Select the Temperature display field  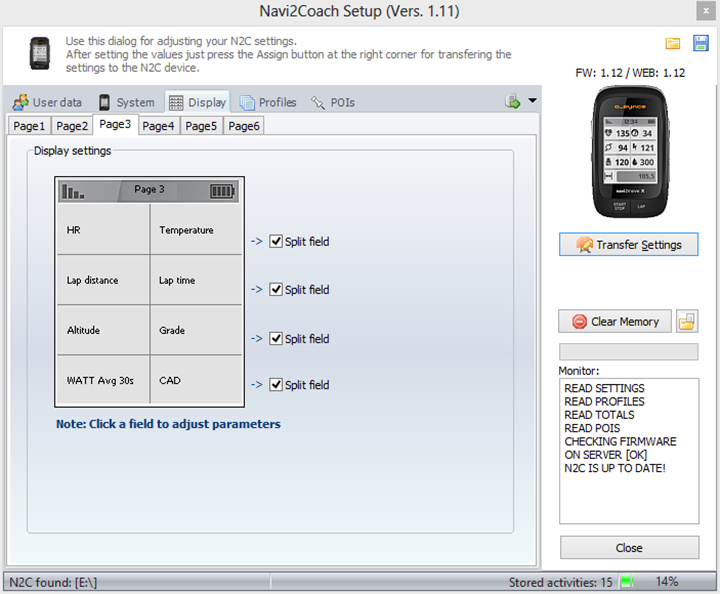[x=196, y=230]
